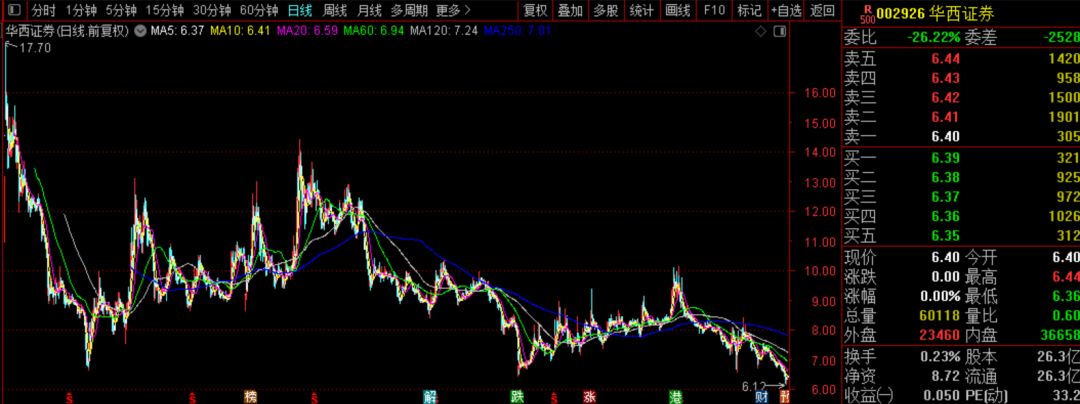Click the 卖三 price 6.42
The height and width of the screenshot is (404, 1080).
click(946, 97)
